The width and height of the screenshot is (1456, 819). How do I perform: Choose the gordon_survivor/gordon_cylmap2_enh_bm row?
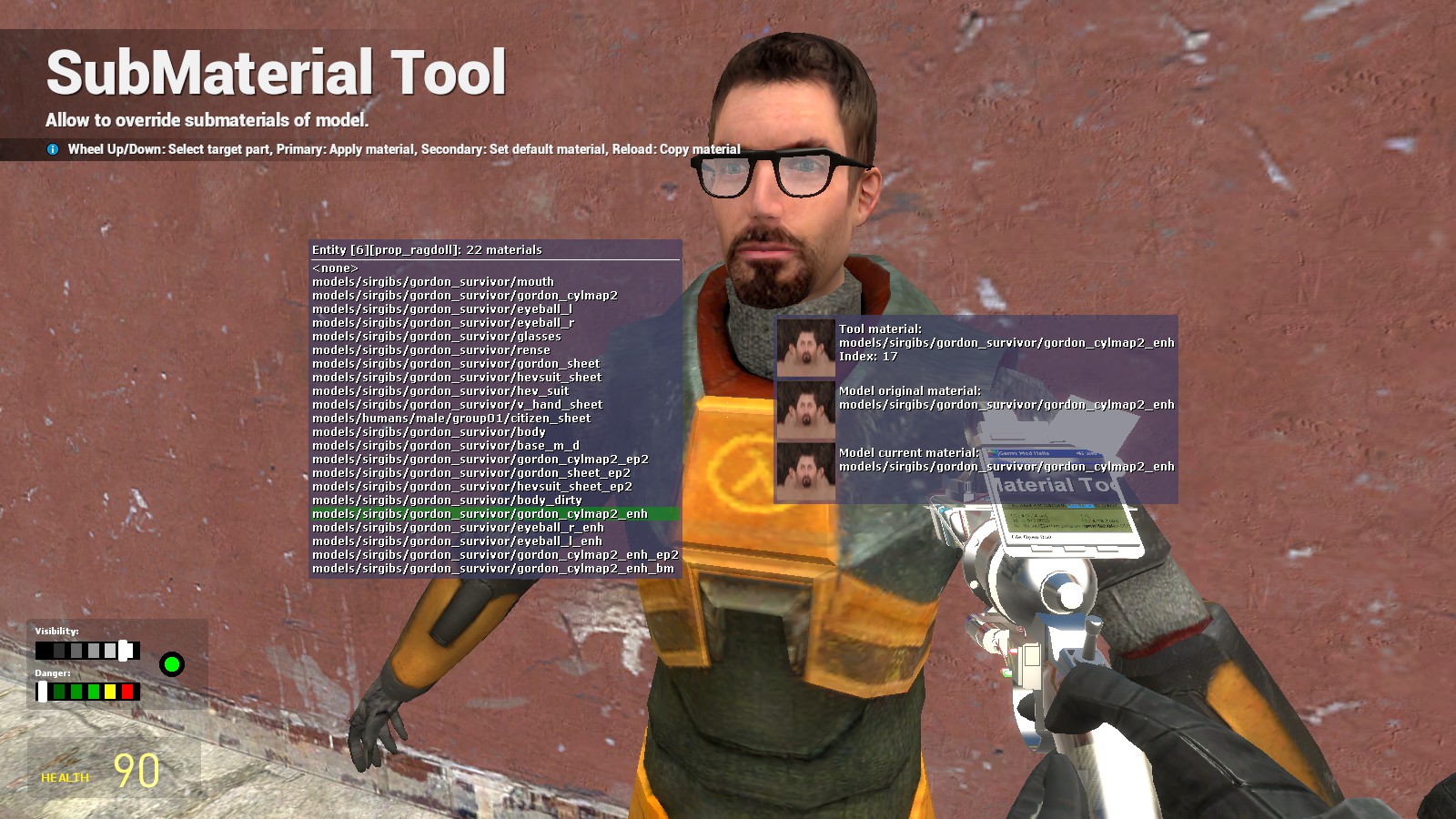click(495, 569)
